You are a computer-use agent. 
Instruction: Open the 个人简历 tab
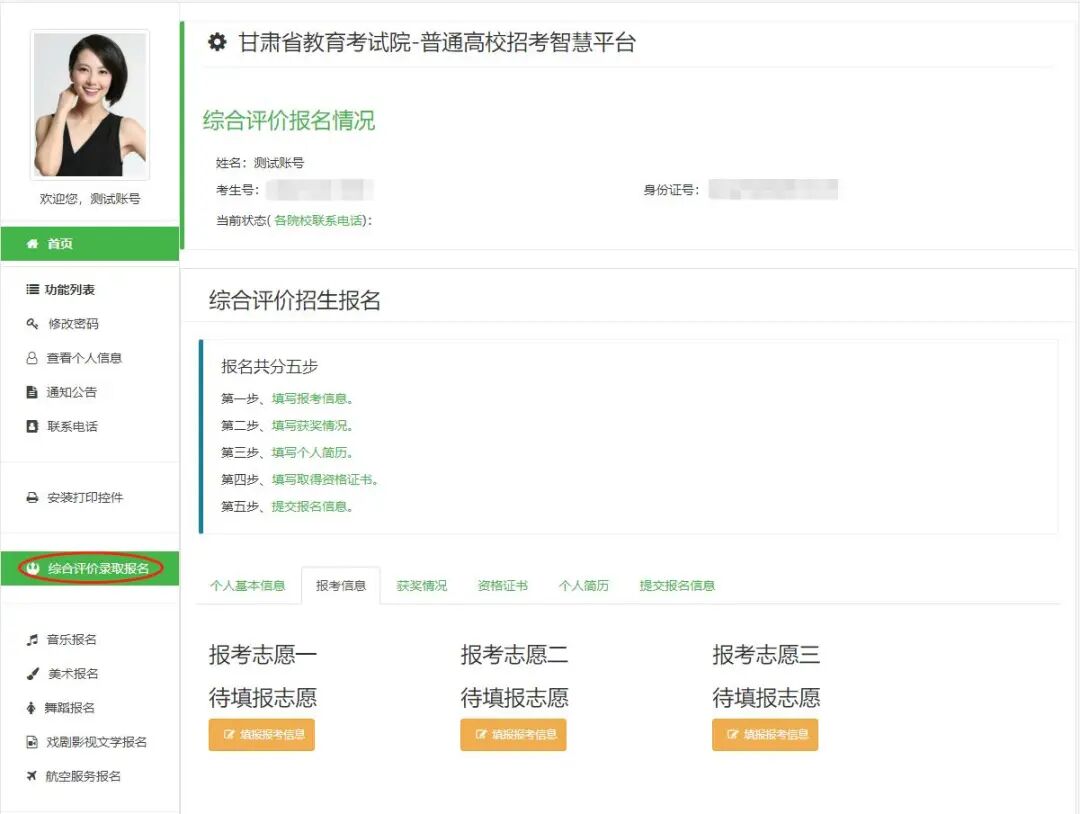583,585
